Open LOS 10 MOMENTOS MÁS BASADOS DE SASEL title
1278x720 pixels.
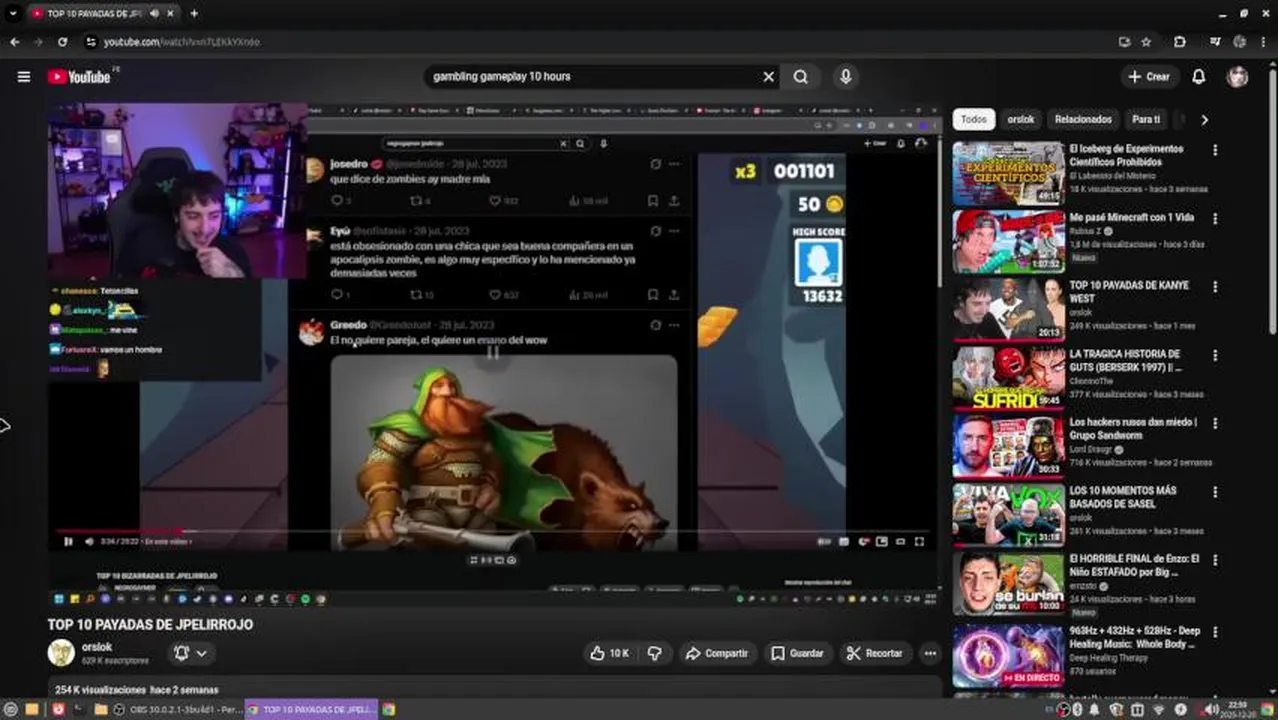tap(1122, 497)
